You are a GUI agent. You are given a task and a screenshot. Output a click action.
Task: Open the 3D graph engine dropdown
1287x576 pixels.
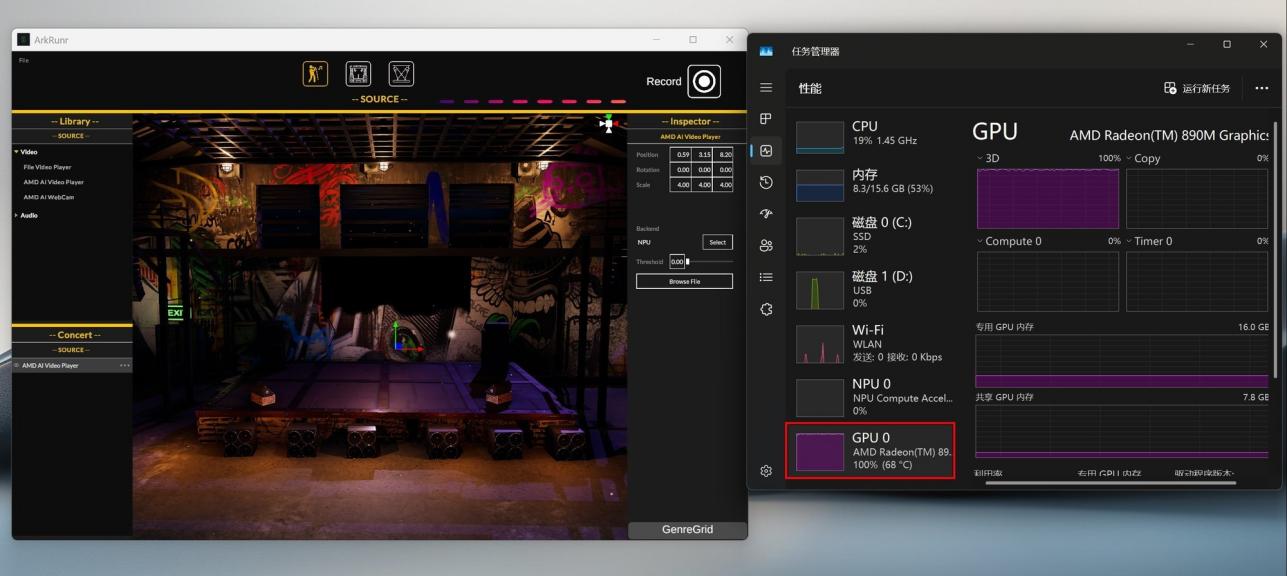click(x=980, y=159)
